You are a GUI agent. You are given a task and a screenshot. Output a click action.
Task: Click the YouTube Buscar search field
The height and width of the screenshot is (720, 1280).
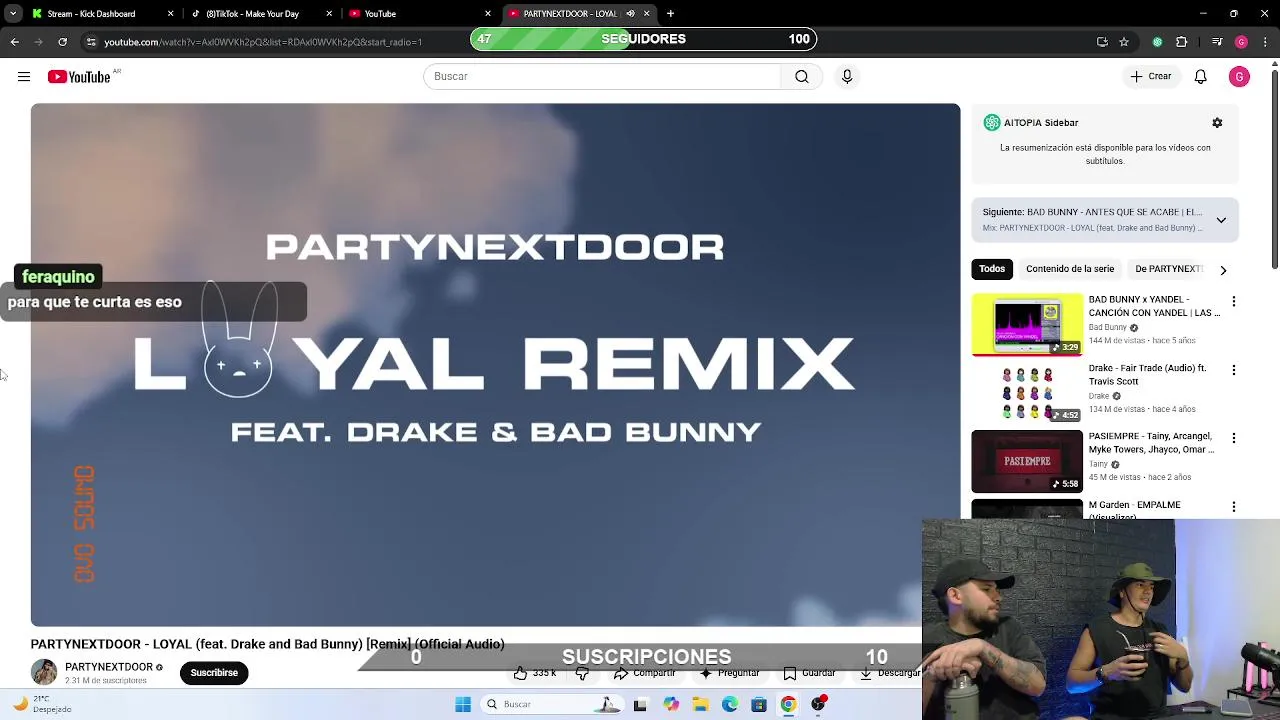coord(602,77)
